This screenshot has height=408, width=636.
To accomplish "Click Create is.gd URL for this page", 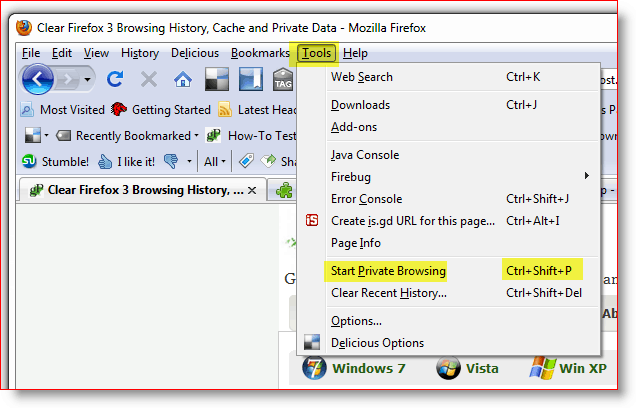I will (449, 221).
